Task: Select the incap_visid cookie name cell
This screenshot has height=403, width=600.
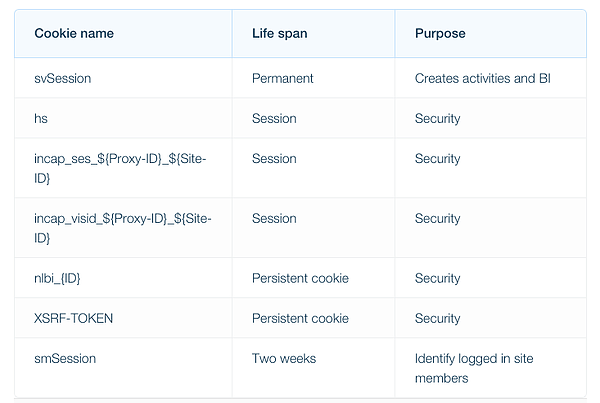Action: (x=123, y=228)
